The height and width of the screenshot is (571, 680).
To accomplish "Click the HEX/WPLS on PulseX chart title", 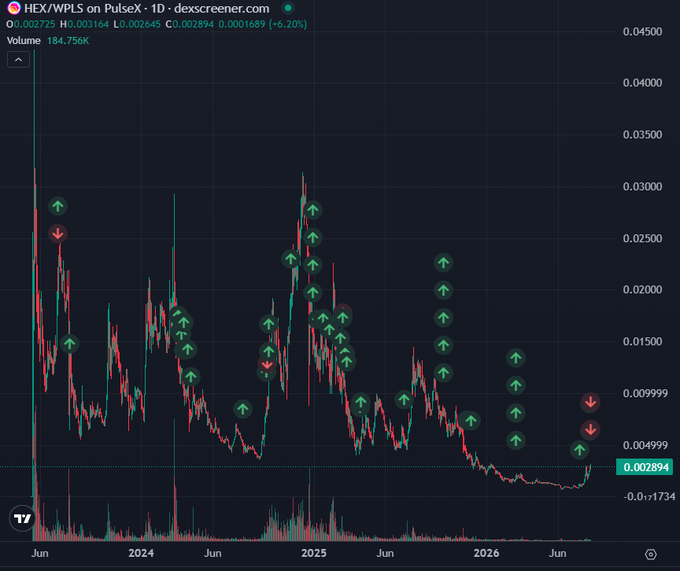I will (147, 8).
